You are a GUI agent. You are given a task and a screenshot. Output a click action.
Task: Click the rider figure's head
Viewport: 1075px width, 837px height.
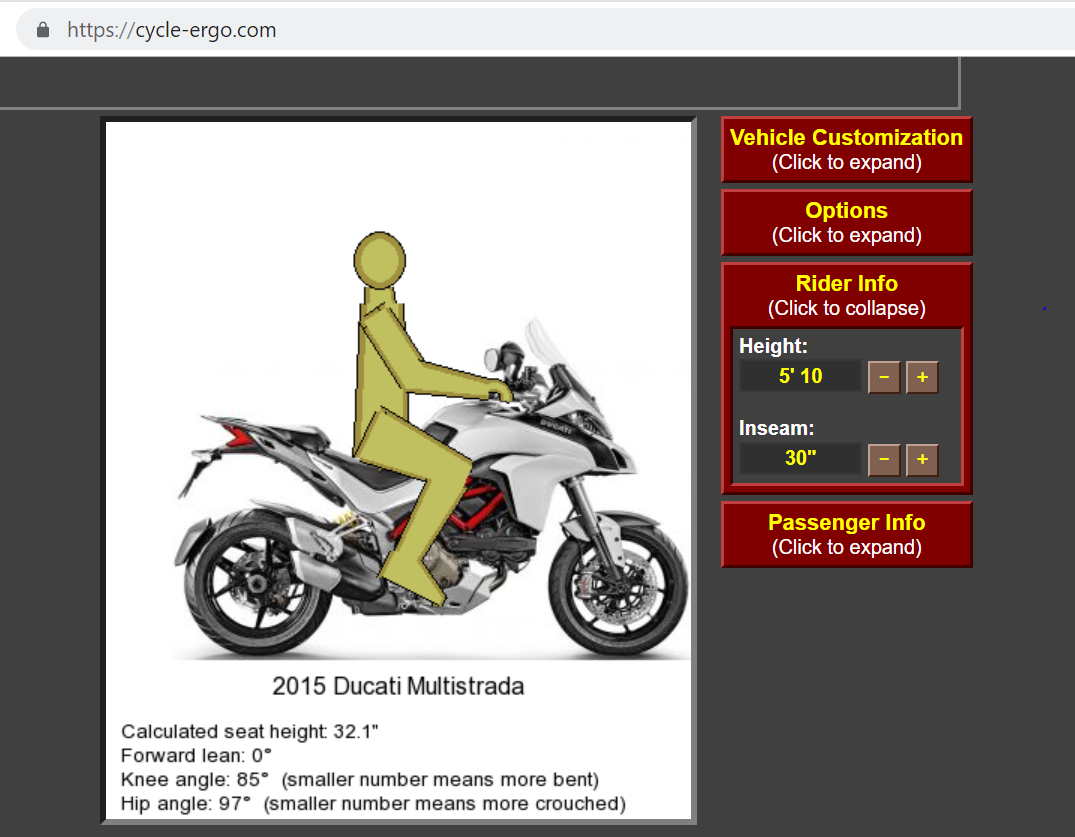380,260
